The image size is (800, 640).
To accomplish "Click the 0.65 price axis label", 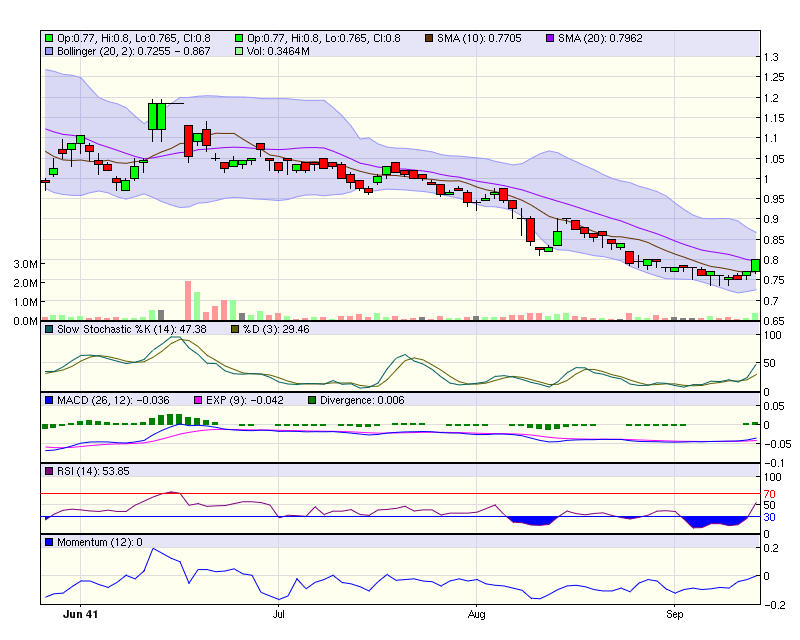I will 774,321.
